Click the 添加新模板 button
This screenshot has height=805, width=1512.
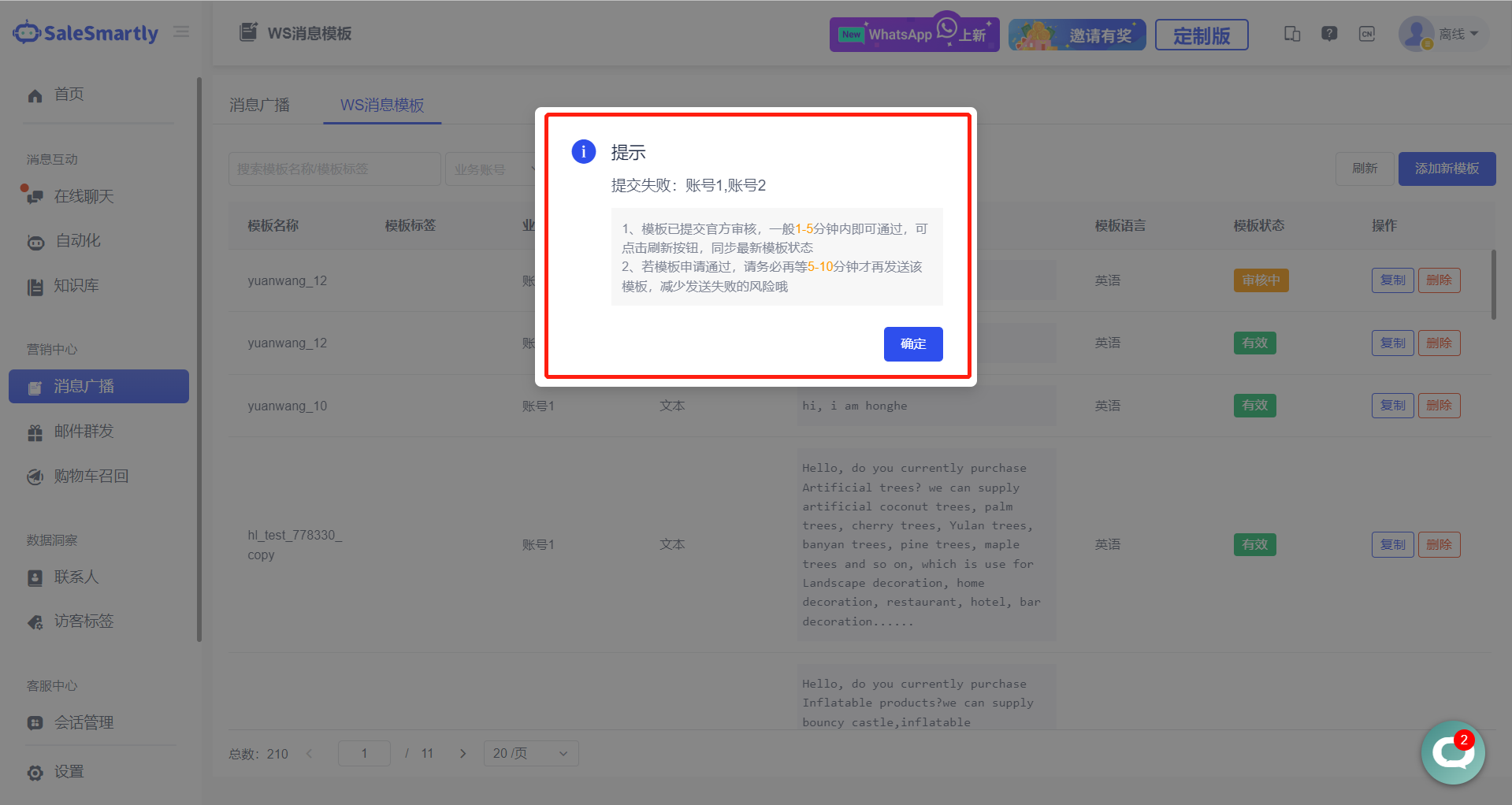[x=1447, y=169]
